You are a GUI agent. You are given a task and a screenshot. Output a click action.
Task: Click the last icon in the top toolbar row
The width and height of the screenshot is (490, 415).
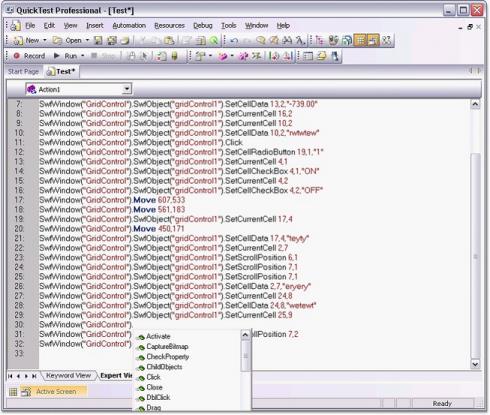coord(386,40)
